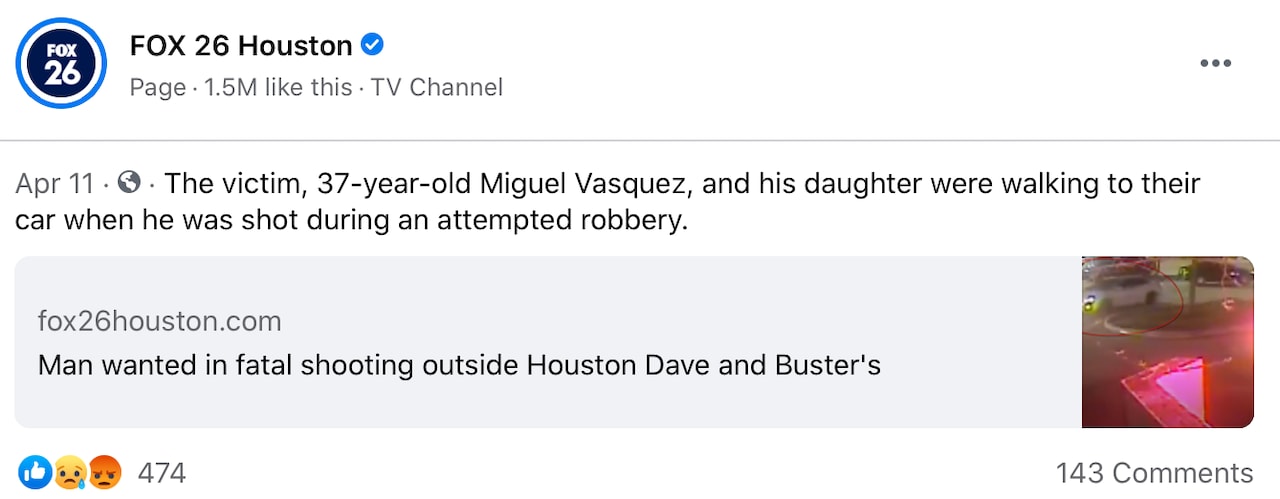View the 143 Comments
Viewport: 1280px width, 499px height.
pos(1154,472)
